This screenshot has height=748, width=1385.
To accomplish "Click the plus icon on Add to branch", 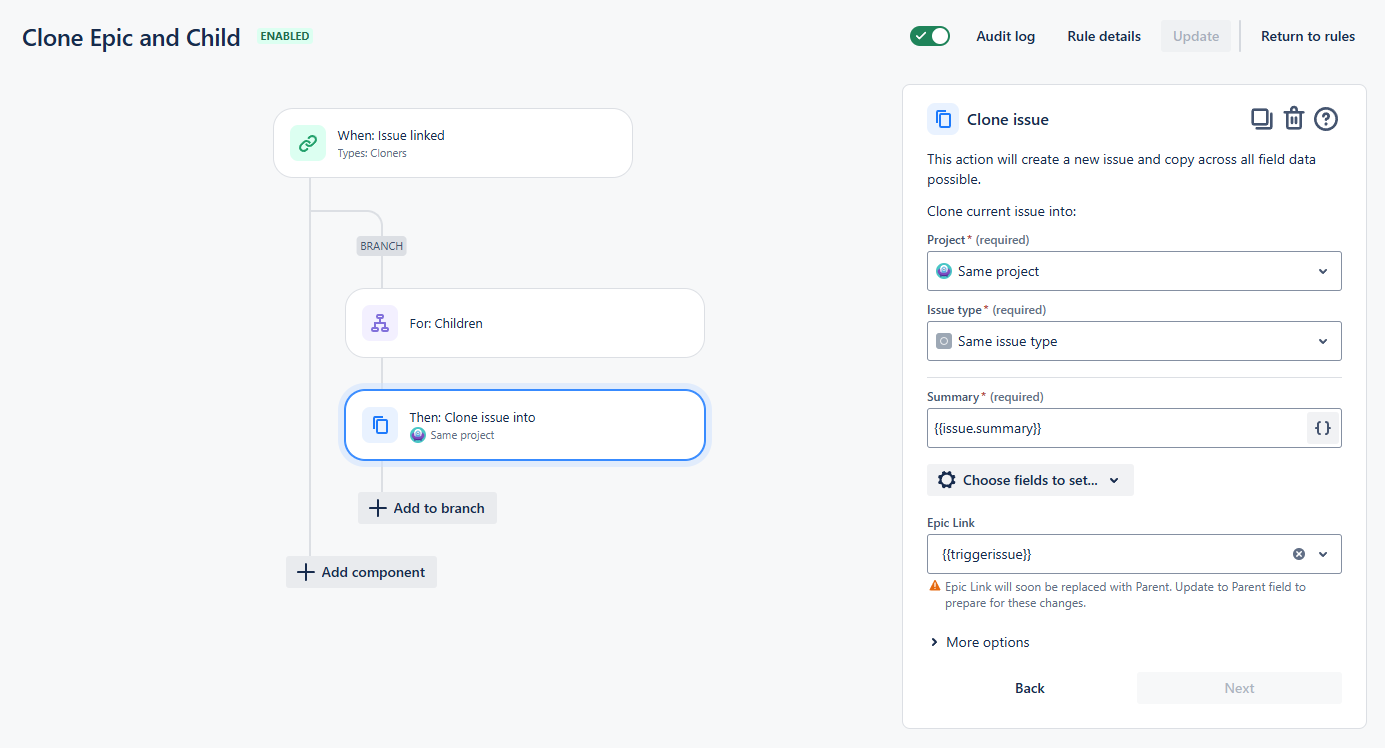I will tap(377, 508).
